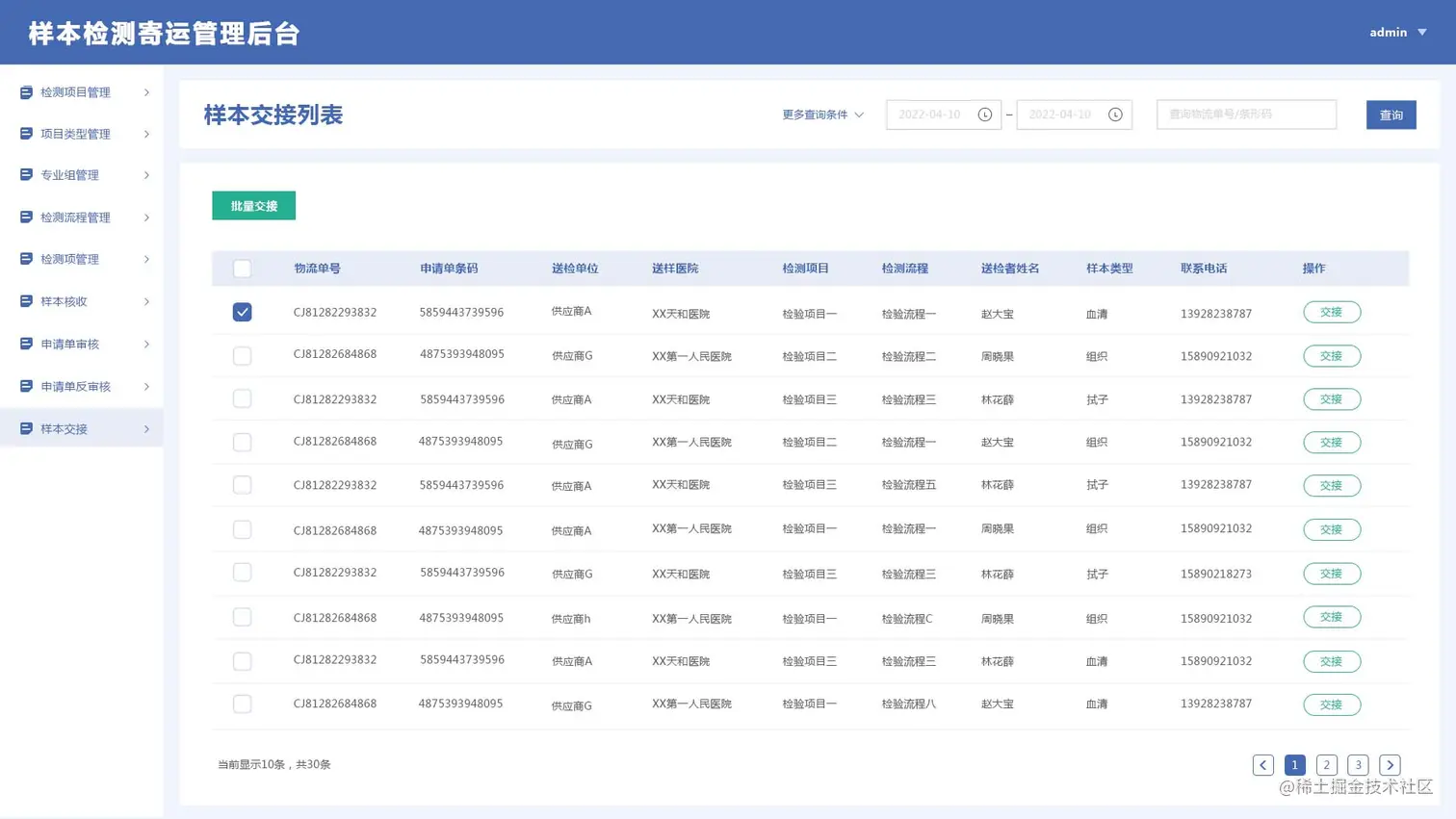This screenshot has height=819, width=1456.
Task: Expand 申请单反审核 using its chevron
Action: (x=146, y=386)
